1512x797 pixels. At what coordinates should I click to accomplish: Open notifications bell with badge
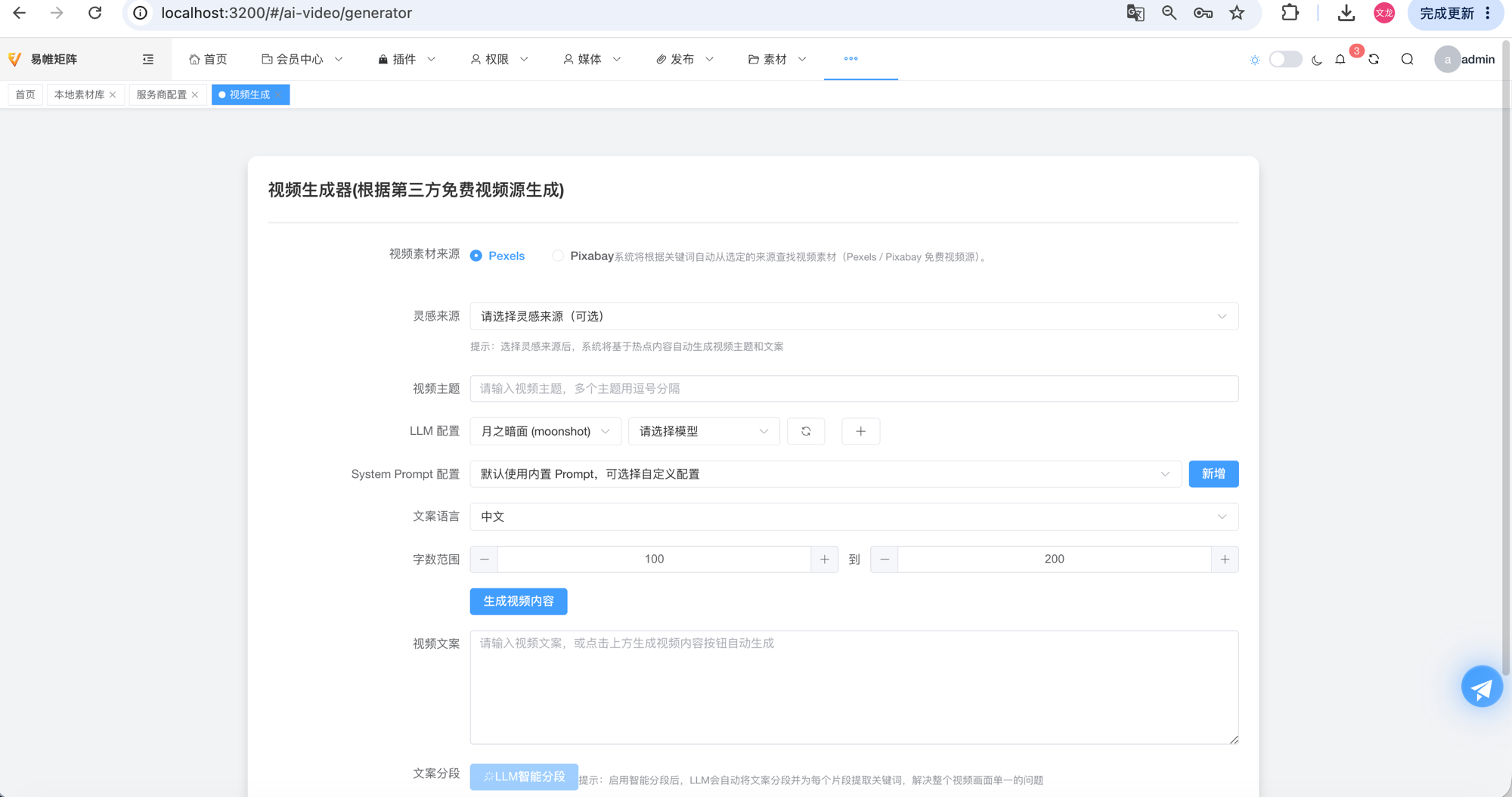pos(1340,59)
